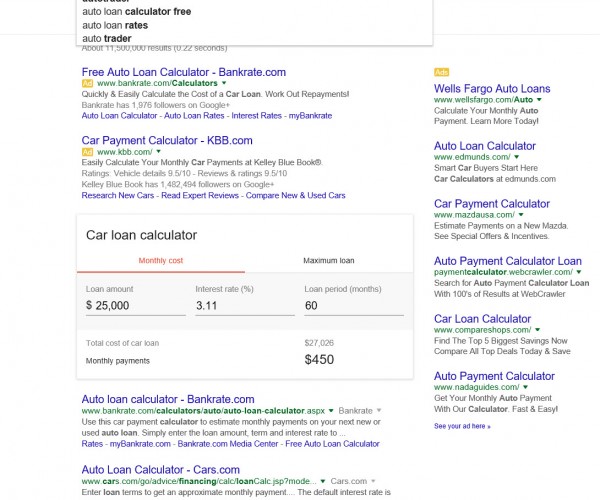Open Auto Payment Calculator Loan ad
The width and height of the screenshot is (600, 500).
[508, 261]
